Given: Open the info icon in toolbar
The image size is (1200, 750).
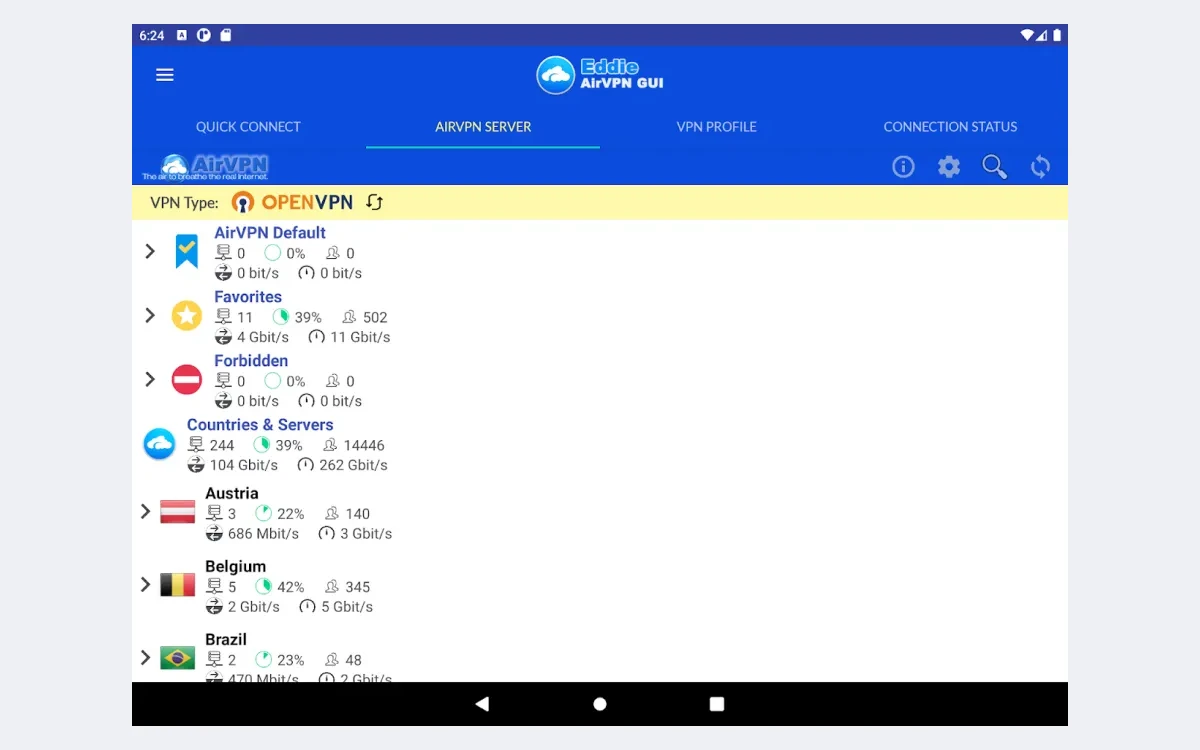Looking at the screenshot, I should coord(903,167).
